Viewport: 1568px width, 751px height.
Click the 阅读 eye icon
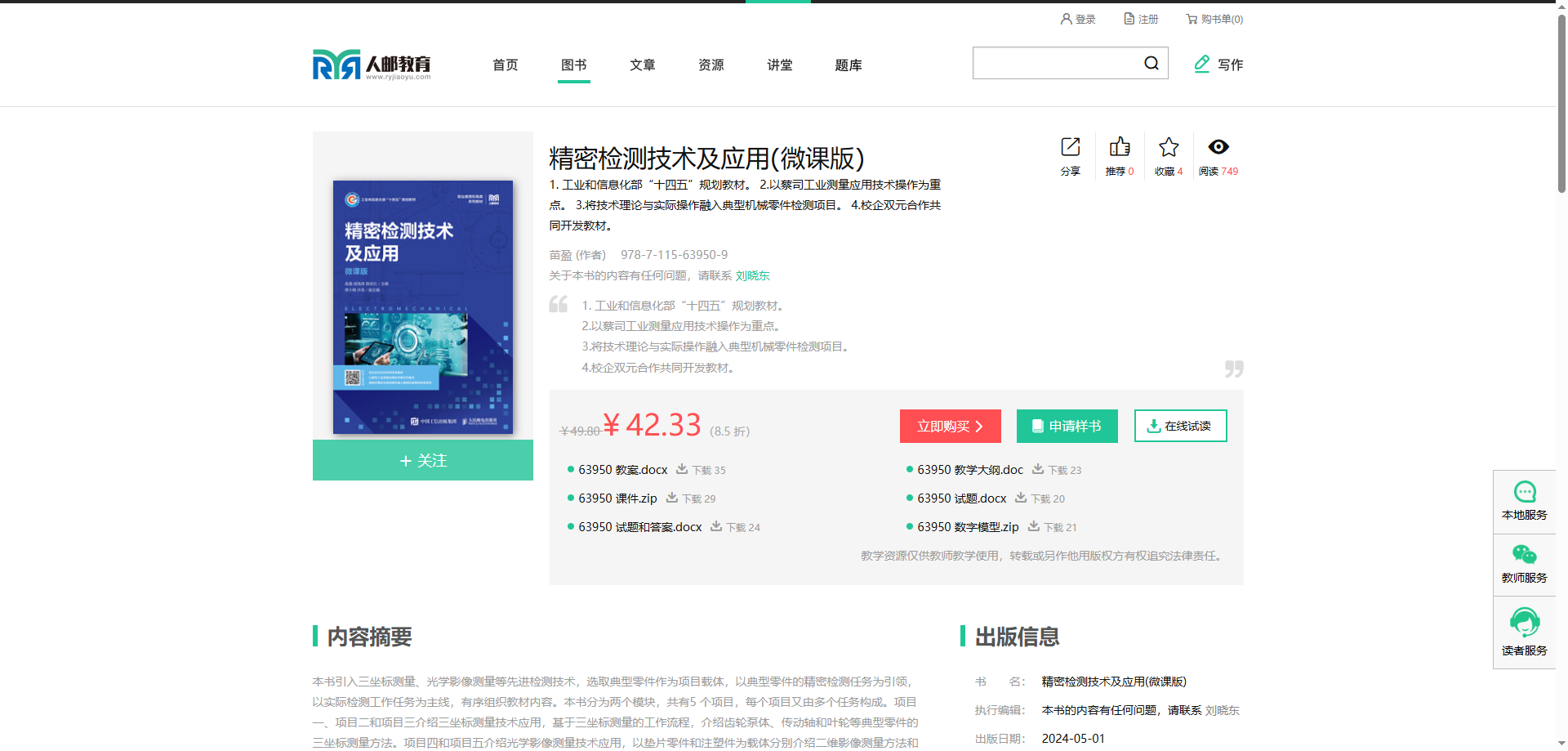coord(1218,147)
